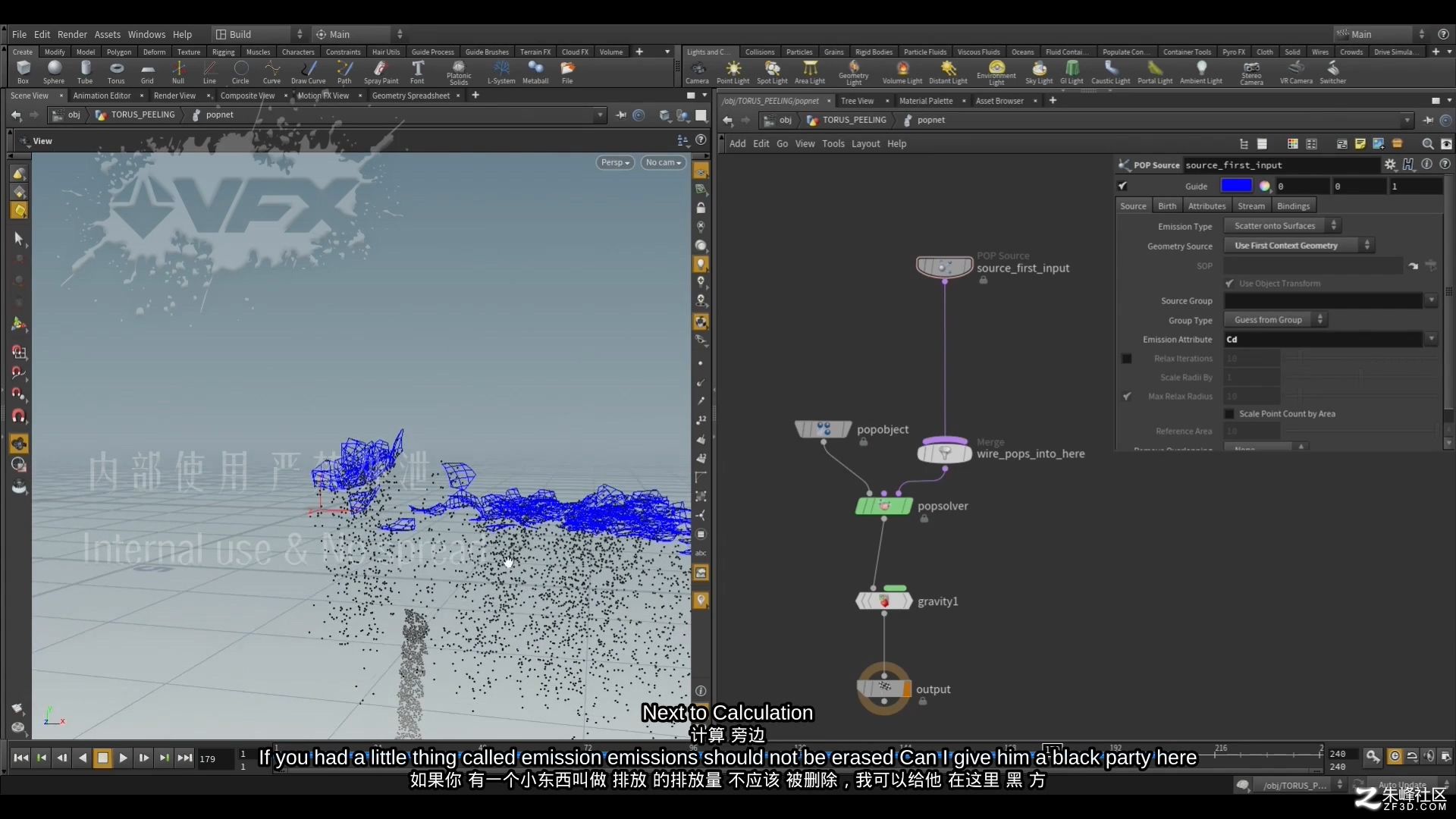This screenshot has width=1456, height=819.
Task: Add a Camera from the shelf
Action: (x=697, y=72)
